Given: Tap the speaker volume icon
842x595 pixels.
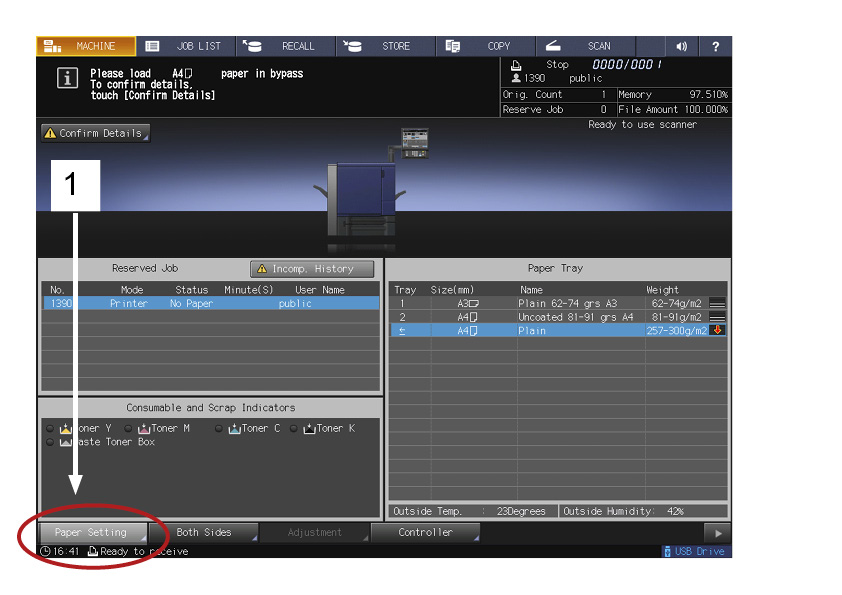Looking at the screenshot, I should (x=681, y=46).
